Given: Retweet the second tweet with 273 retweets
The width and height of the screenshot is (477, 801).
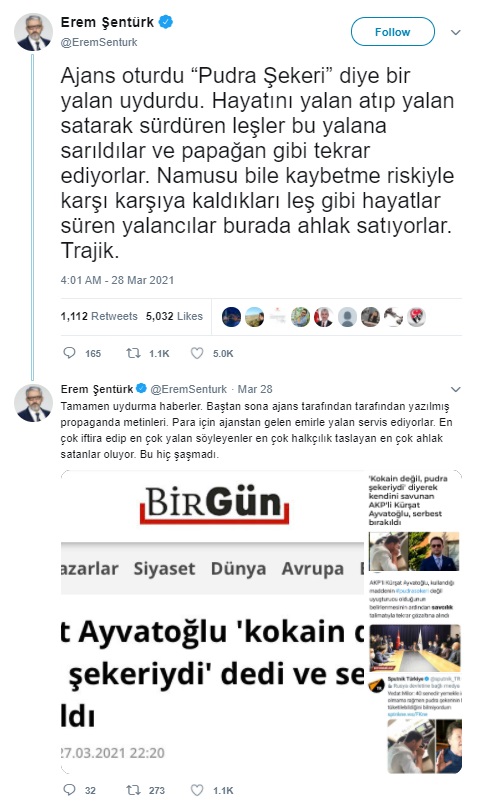Looking at the screenshot, I should coord(134,790).
